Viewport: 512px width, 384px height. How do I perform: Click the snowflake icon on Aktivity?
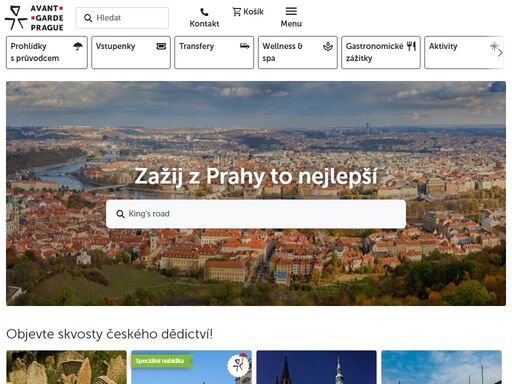tap(494, 46)
